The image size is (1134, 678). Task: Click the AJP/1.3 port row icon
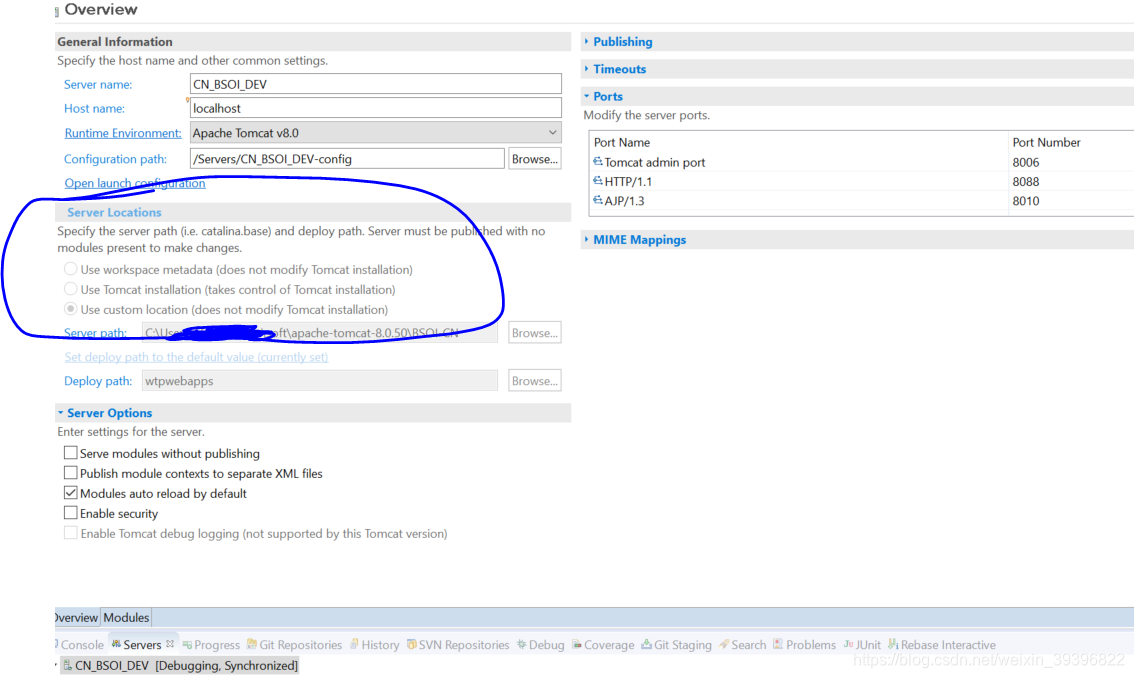pyautogui.click(x=597, y=200)
